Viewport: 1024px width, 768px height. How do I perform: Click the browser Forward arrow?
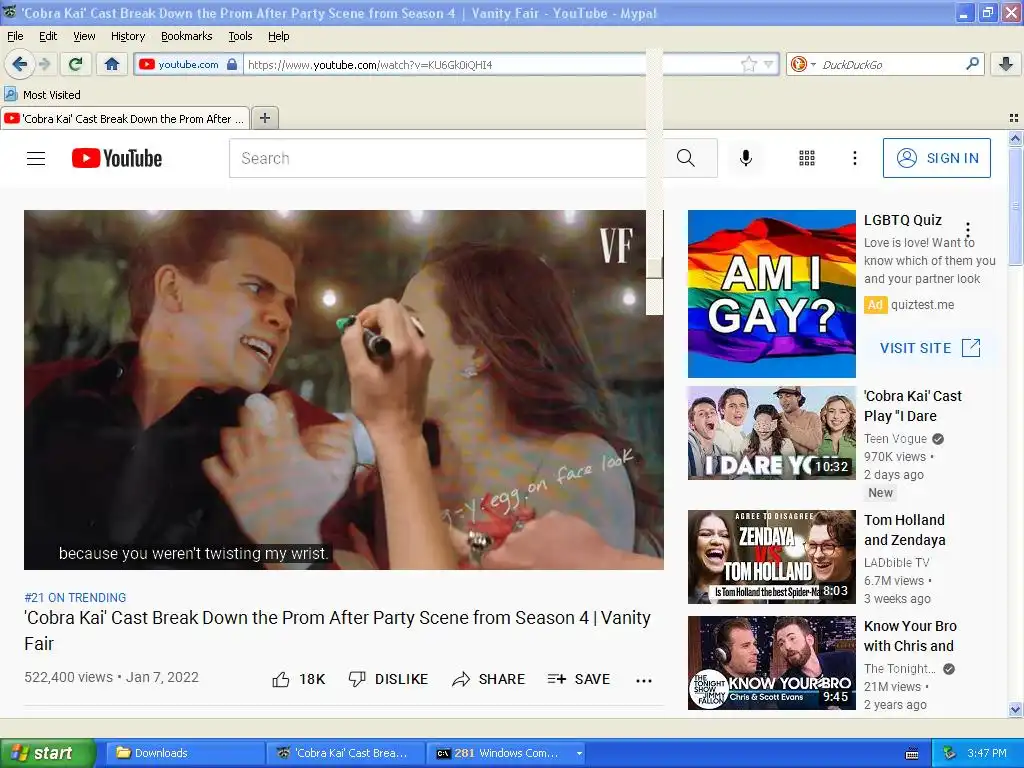(44, 64)
